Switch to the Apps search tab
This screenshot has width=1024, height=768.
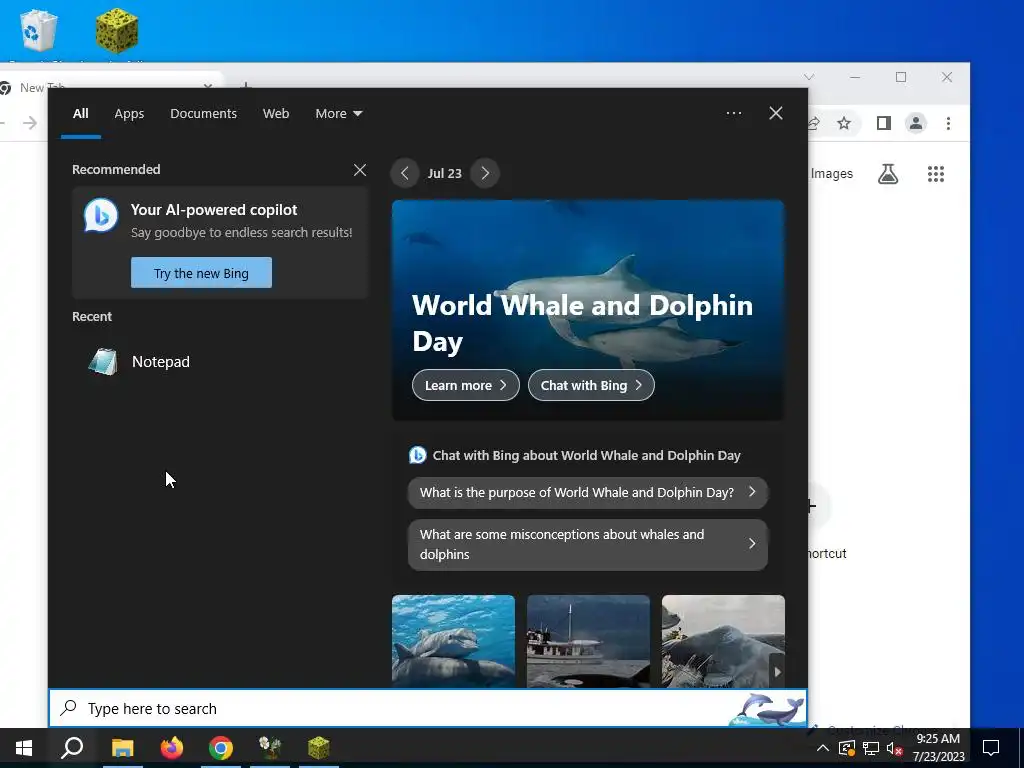[129, 114]
